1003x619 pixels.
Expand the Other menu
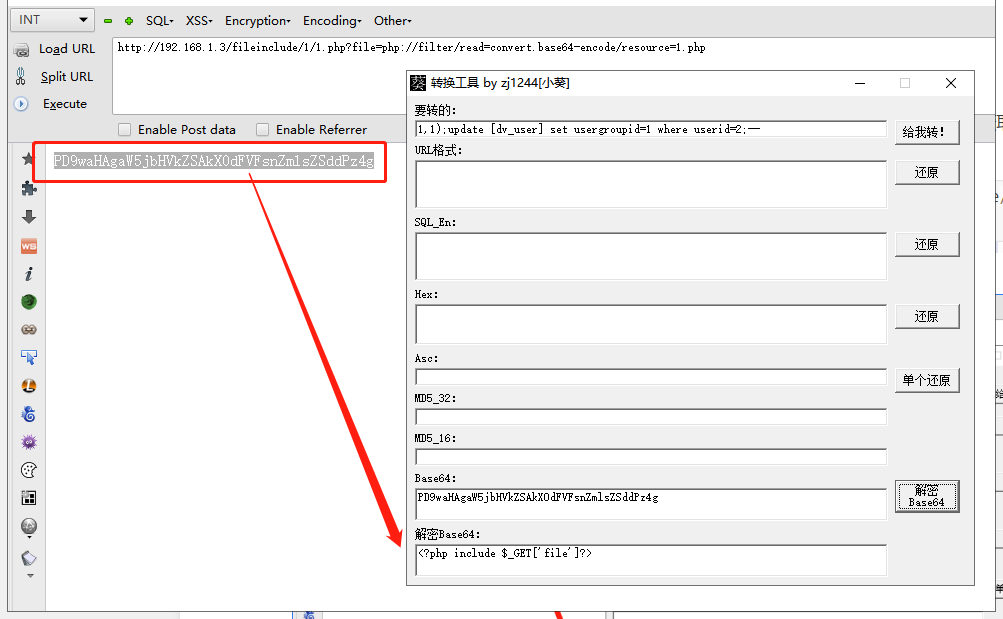point(393,20)
